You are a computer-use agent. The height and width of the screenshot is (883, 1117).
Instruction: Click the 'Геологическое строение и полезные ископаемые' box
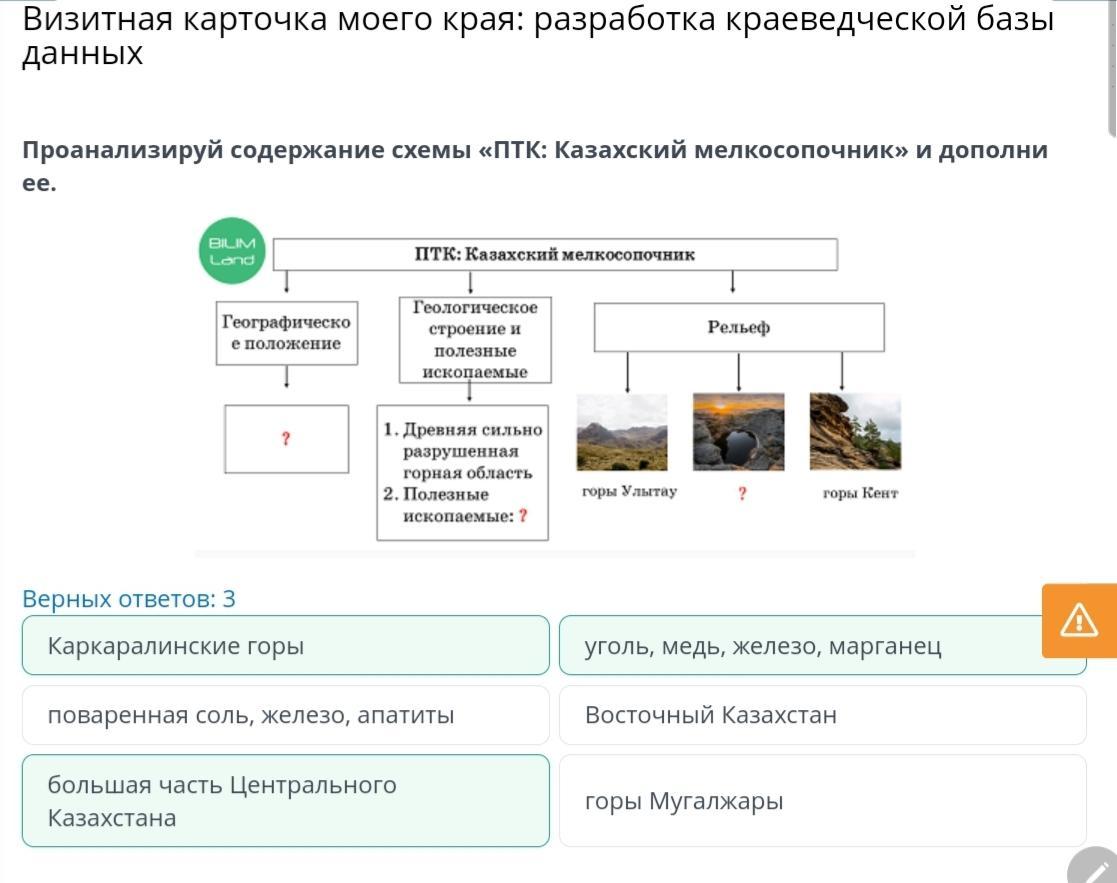(474, 340)
